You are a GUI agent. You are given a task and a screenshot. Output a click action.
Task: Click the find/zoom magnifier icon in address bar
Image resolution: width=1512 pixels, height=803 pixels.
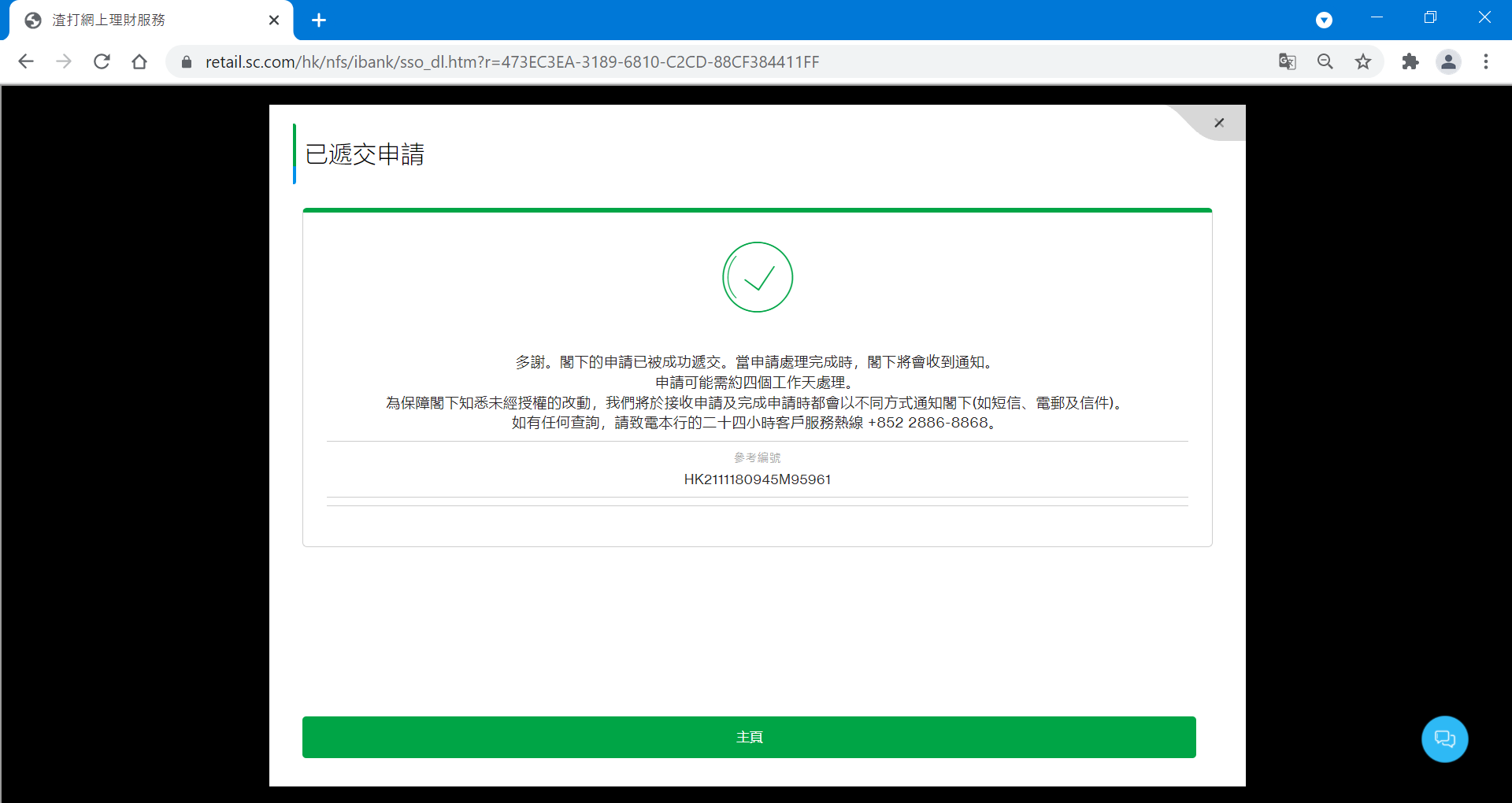coord(1325,61)
